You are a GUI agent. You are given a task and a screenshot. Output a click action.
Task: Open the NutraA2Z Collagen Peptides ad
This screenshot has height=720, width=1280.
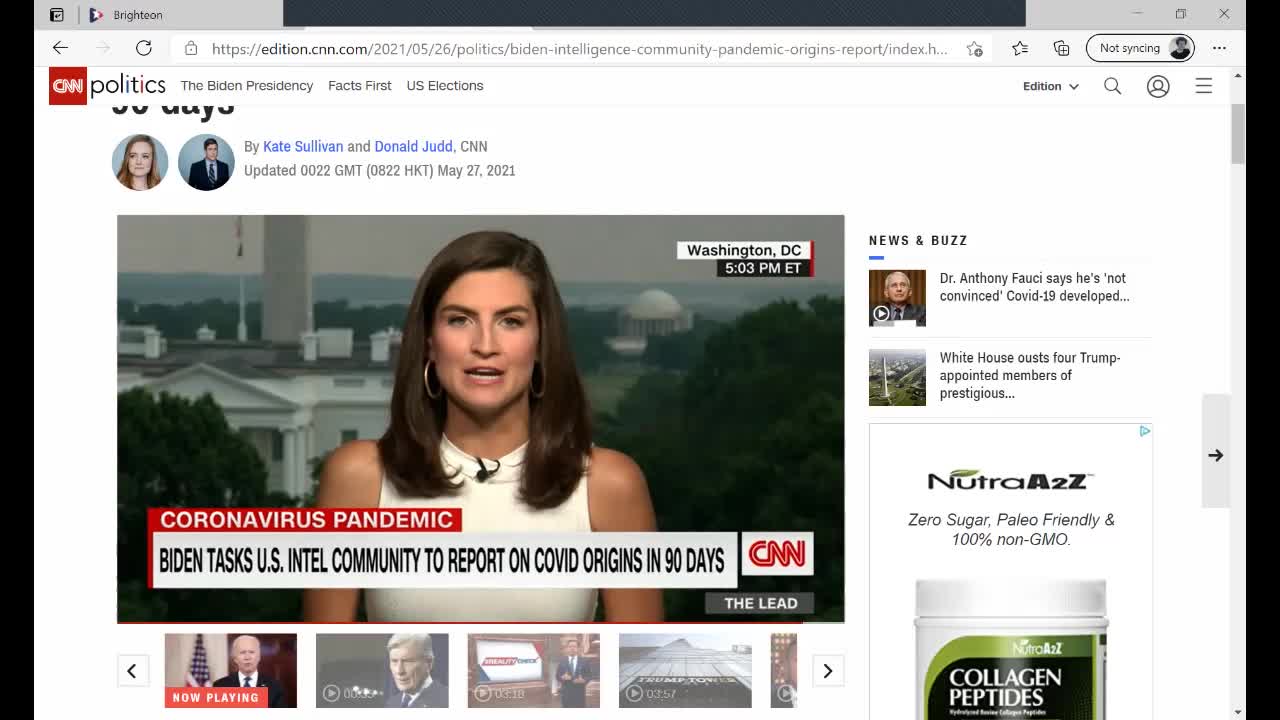[1011, 571]
